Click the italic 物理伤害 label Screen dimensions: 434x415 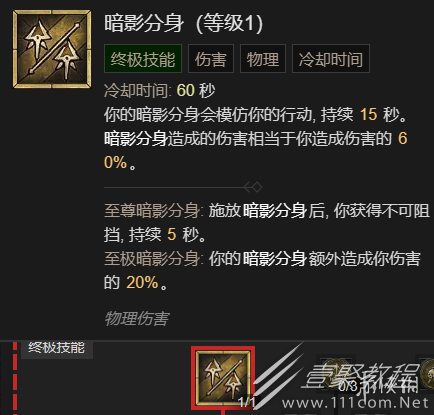coord(137,319)
